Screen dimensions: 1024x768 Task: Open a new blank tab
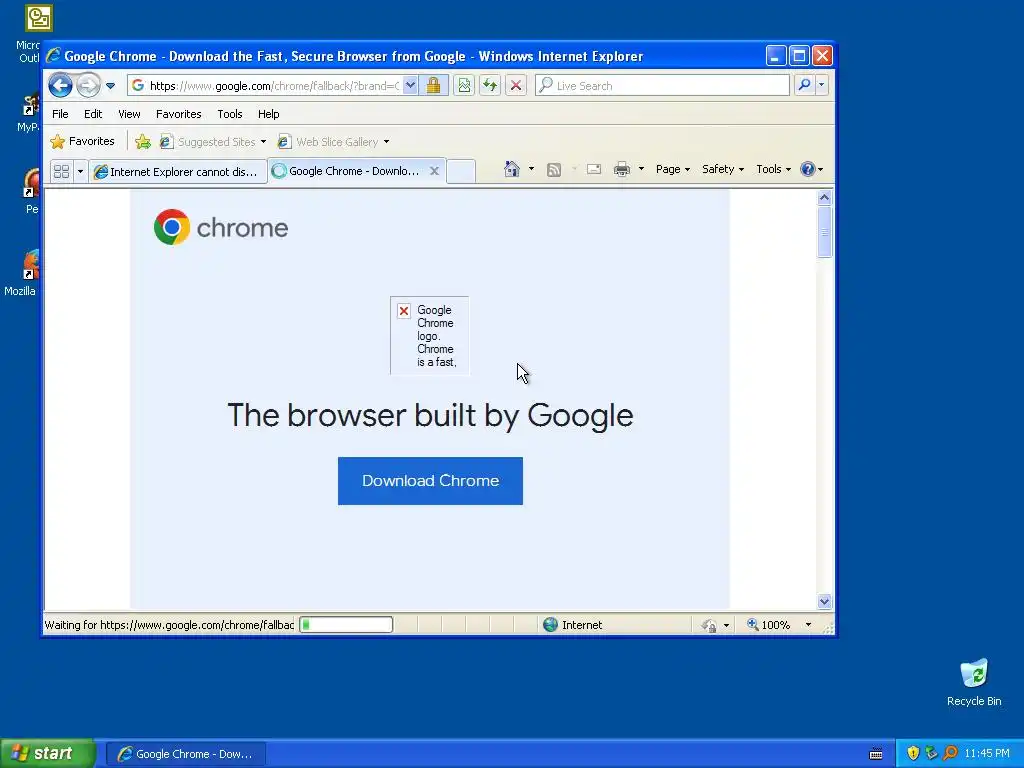point(461,171)
